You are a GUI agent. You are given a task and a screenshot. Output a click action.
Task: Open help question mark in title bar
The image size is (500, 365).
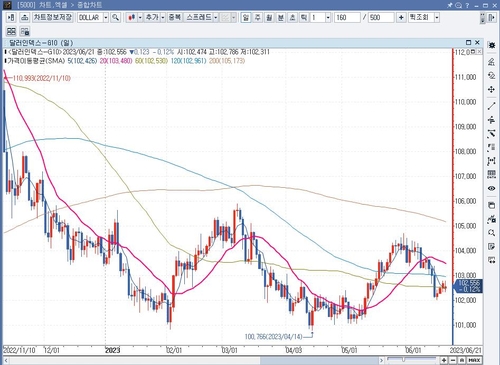pos(467,5)
